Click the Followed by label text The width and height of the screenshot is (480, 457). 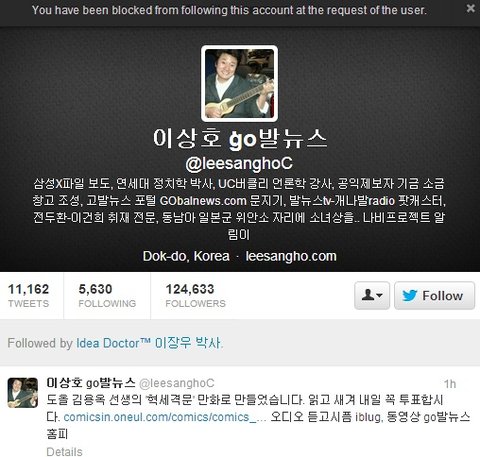point(40,343)
